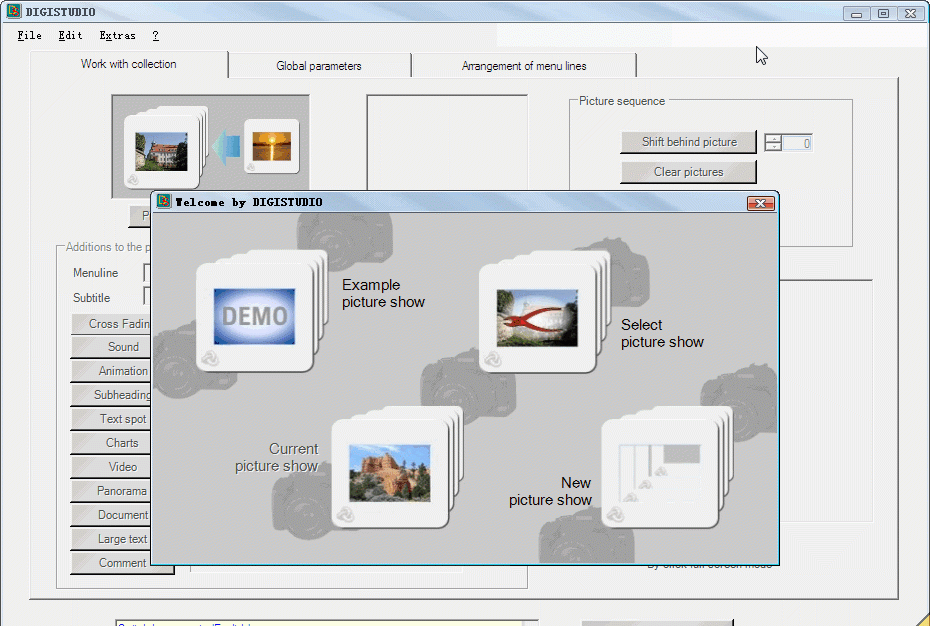
Task: Click the Document button
Action: click(x=111, y=515)
